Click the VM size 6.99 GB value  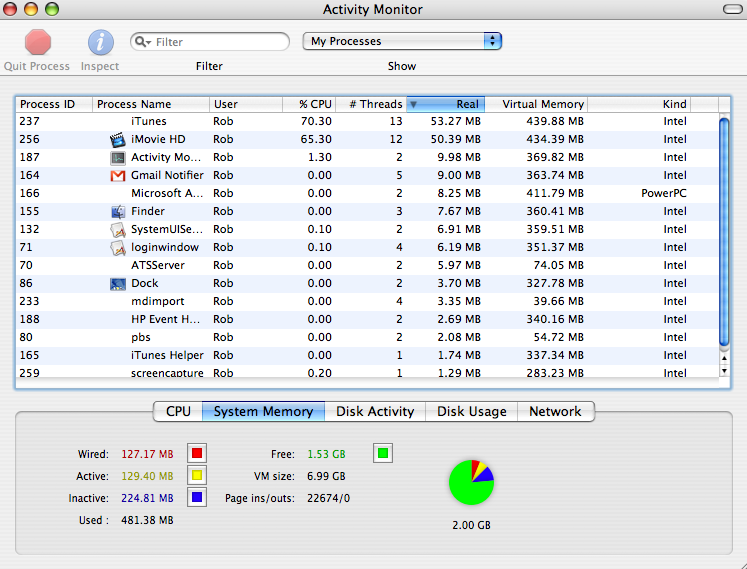coord(326,476)
